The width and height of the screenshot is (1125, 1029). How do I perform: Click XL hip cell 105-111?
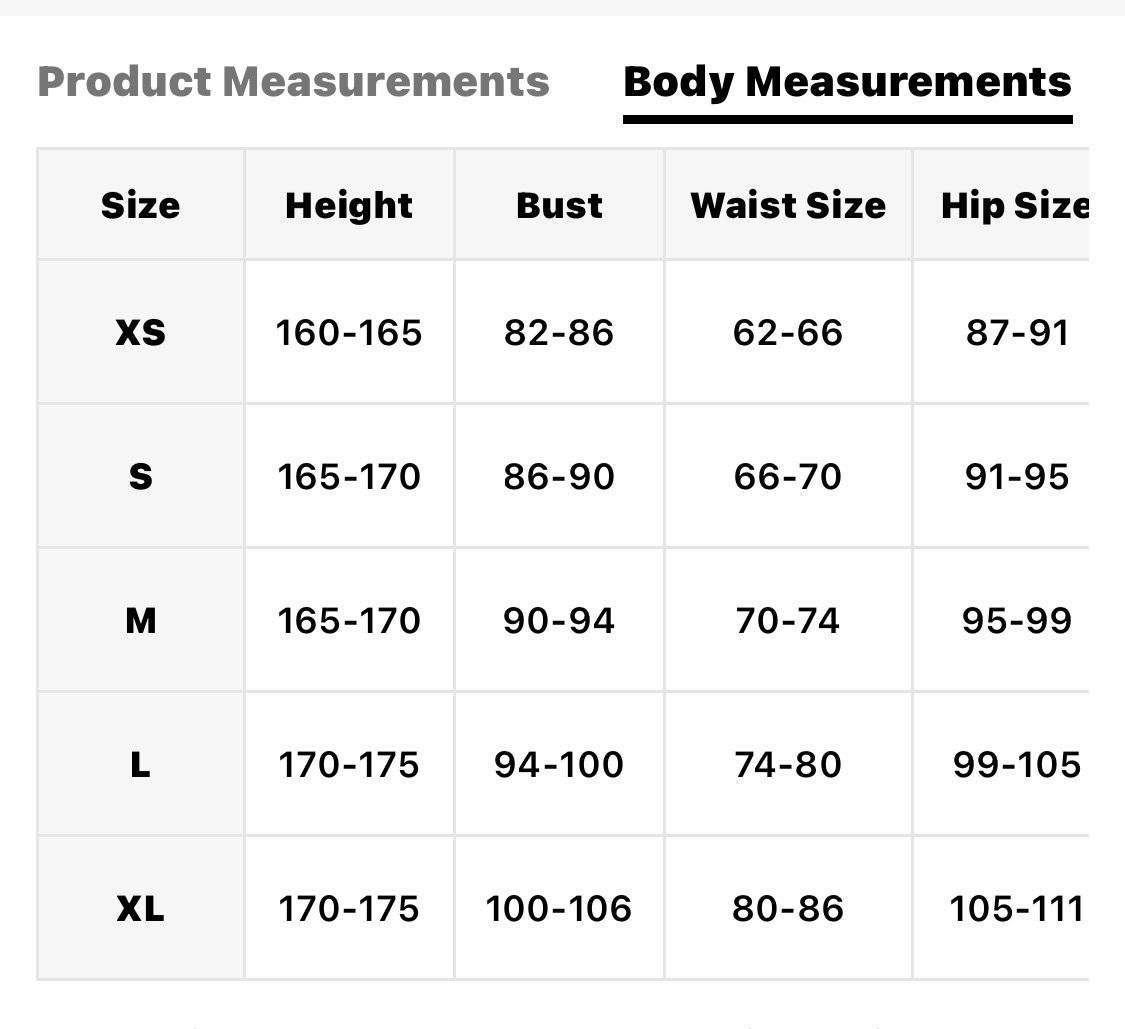(1017, 909)
